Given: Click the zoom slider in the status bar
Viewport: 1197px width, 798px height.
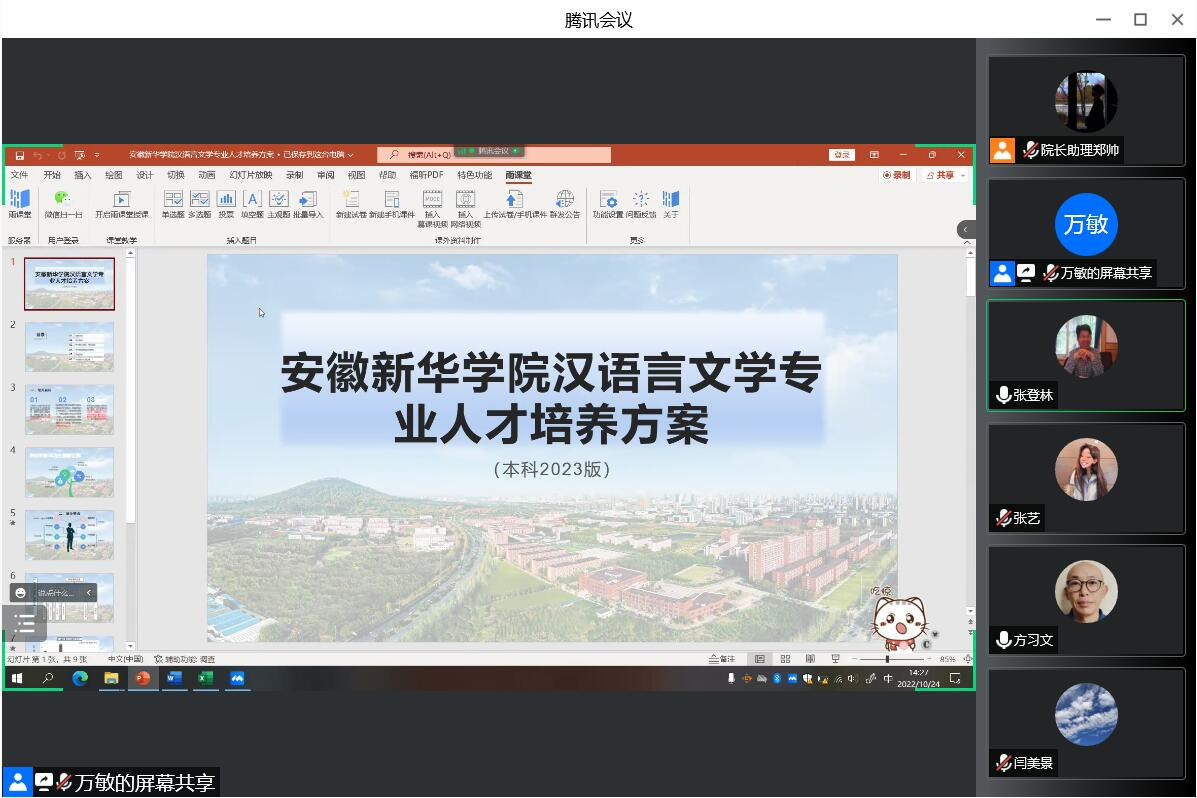Looking at the screenshot, I should pos(887,659).
